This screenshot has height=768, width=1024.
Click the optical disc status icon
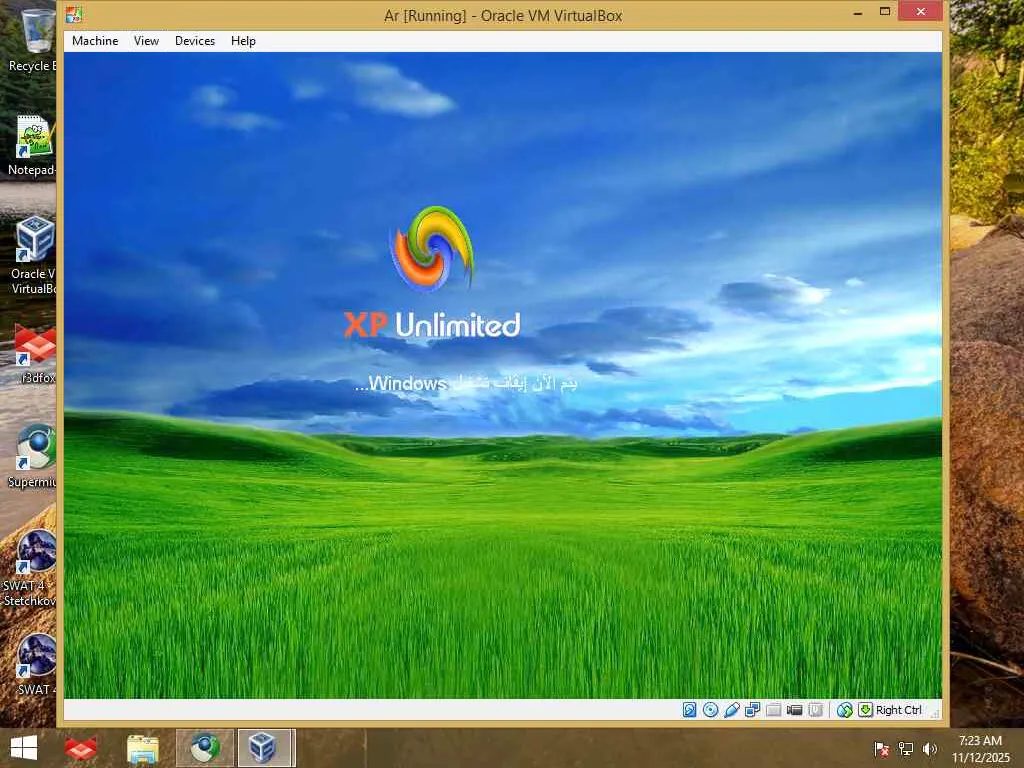pyautogui.click(x=711, y=710)
